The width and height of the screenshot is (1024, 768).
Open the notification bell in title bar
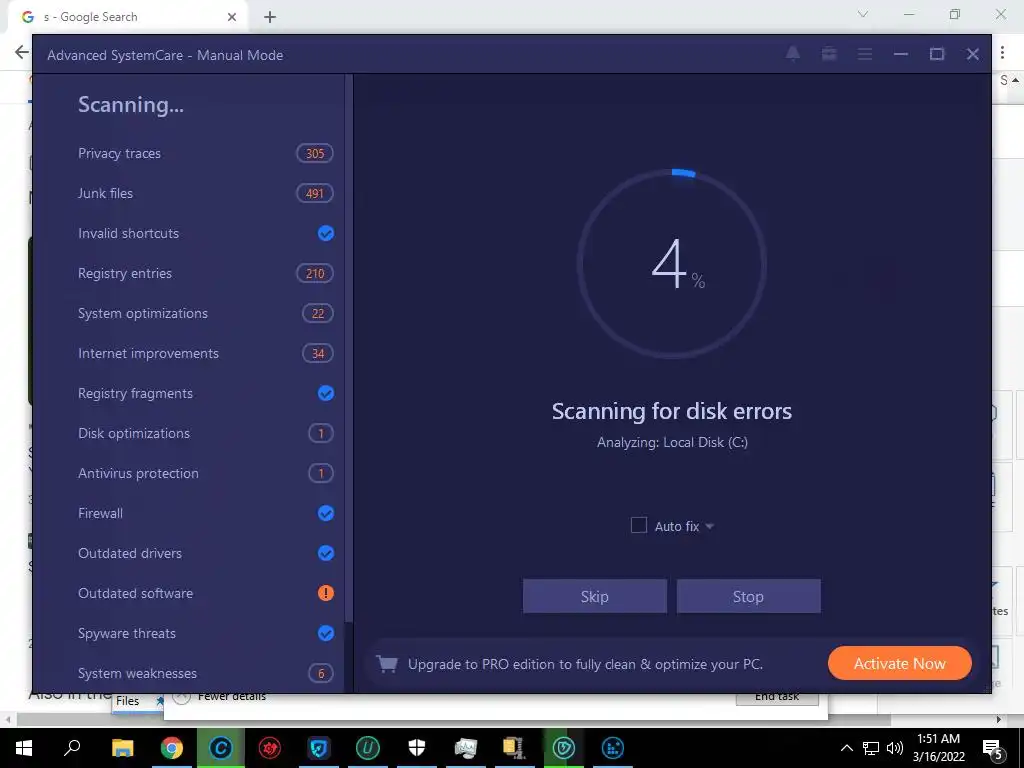793,54
